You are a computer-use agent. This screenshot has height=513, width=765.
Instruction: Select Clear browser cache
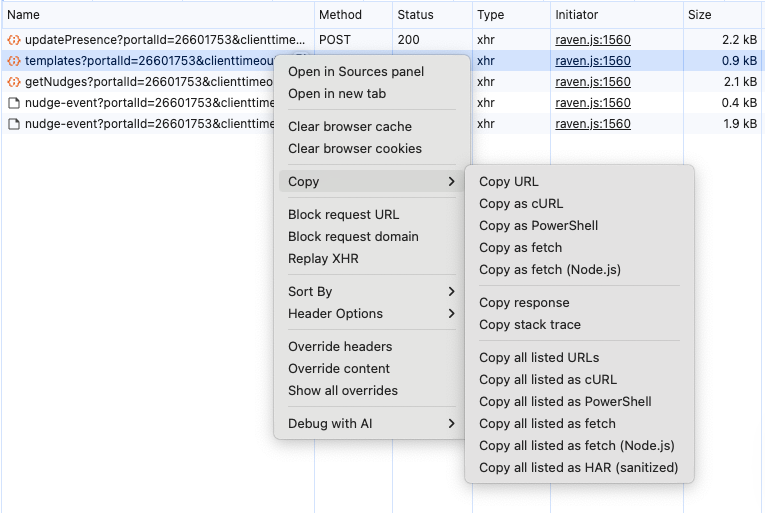click(350, 127)
